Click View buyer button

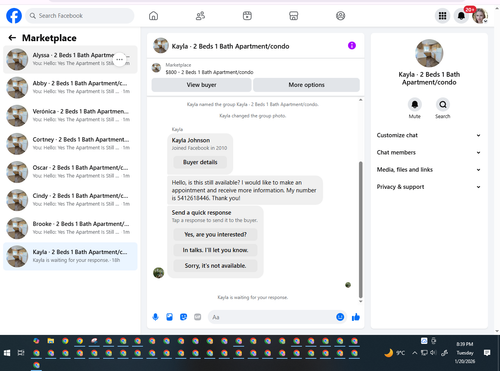[x=201, y=85]
